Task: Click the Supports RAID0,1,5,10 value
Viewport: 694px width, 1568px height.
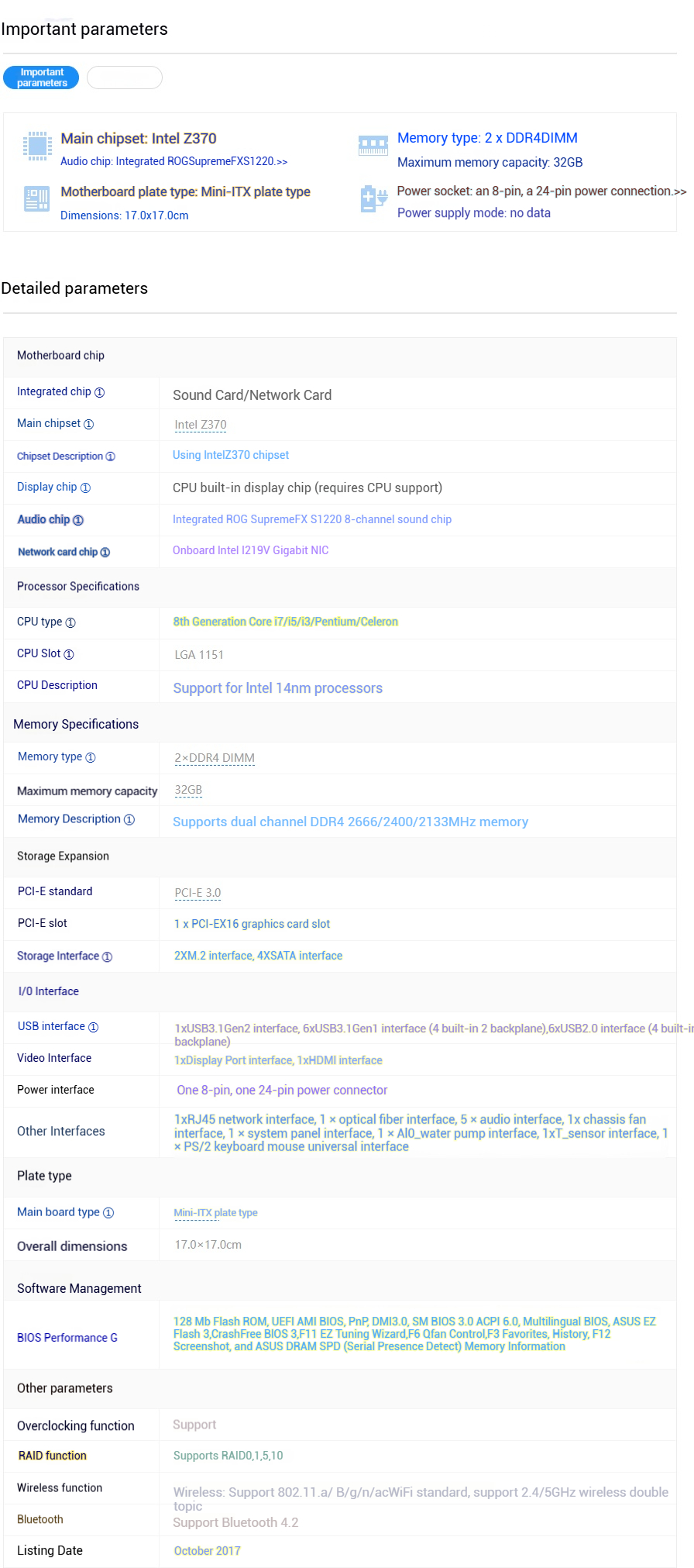Action: tap(228, 1456)
